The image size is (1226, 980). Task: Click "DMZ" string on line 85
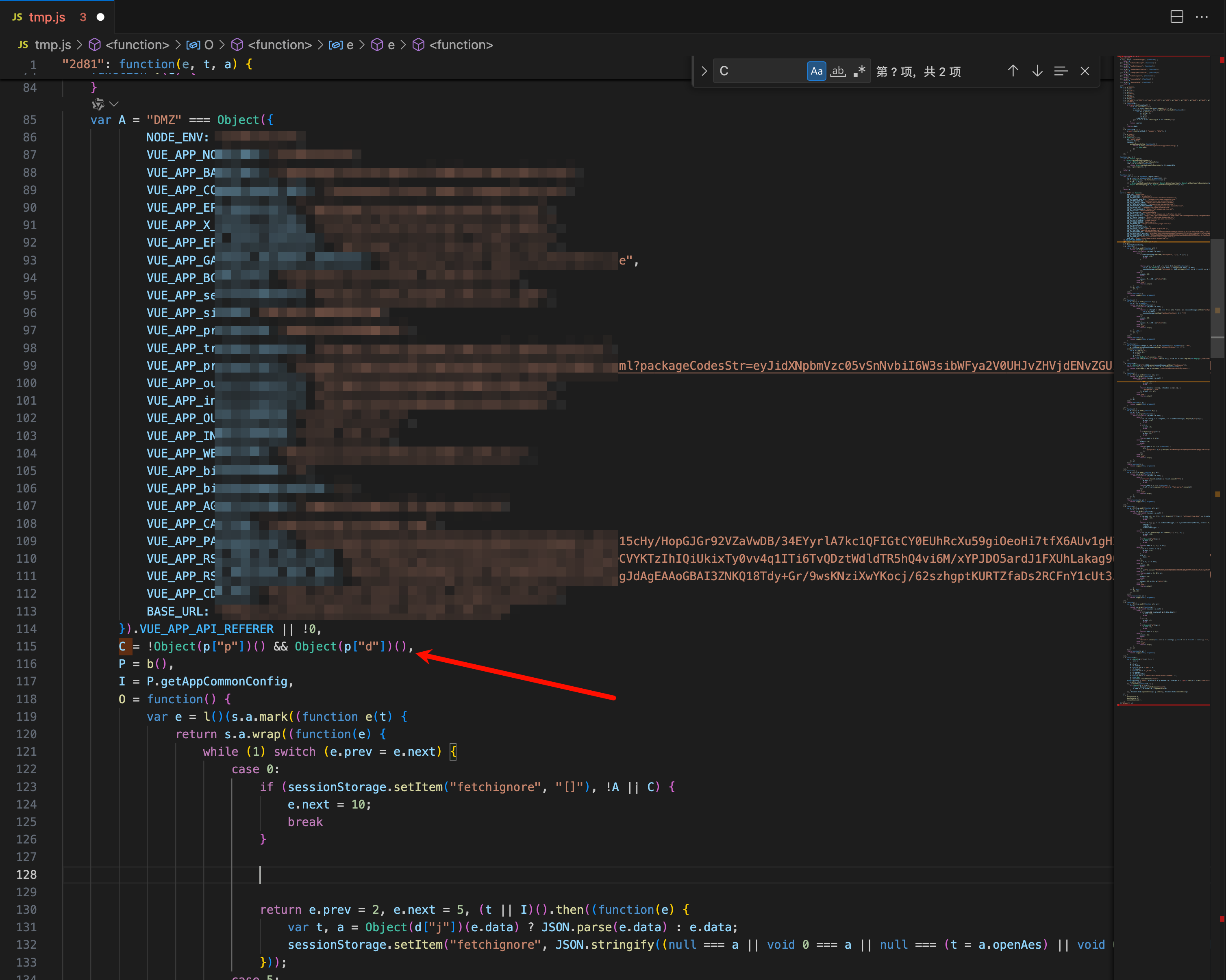click(164, 119)
